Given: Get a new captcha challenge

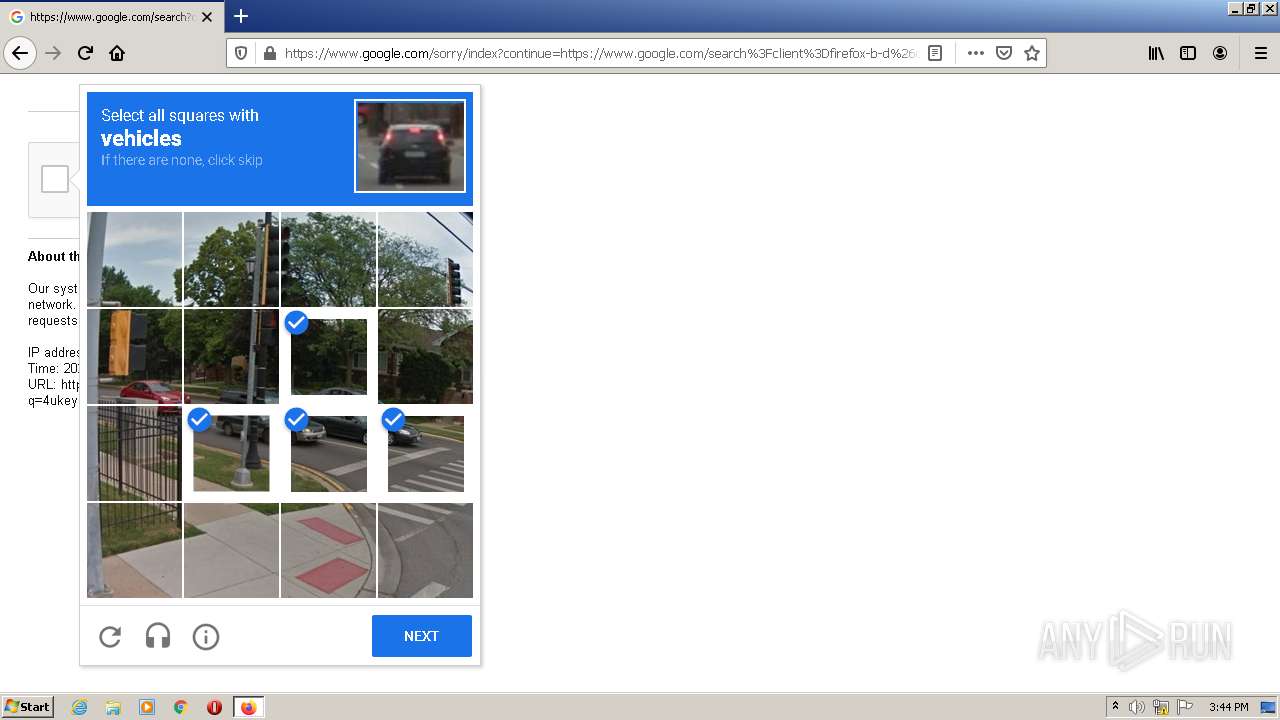Looking at the screenshot, I should tap(110, 636).
